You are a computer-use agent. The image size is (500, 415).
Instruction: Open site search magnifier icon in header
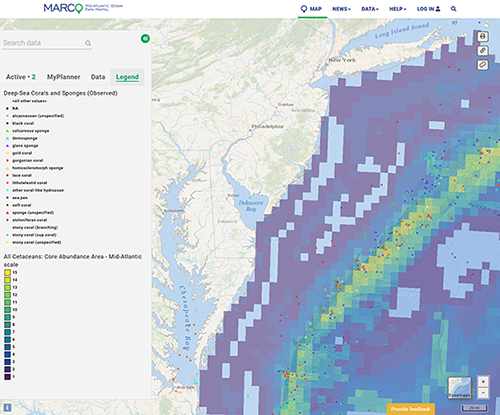click(454, 9)
